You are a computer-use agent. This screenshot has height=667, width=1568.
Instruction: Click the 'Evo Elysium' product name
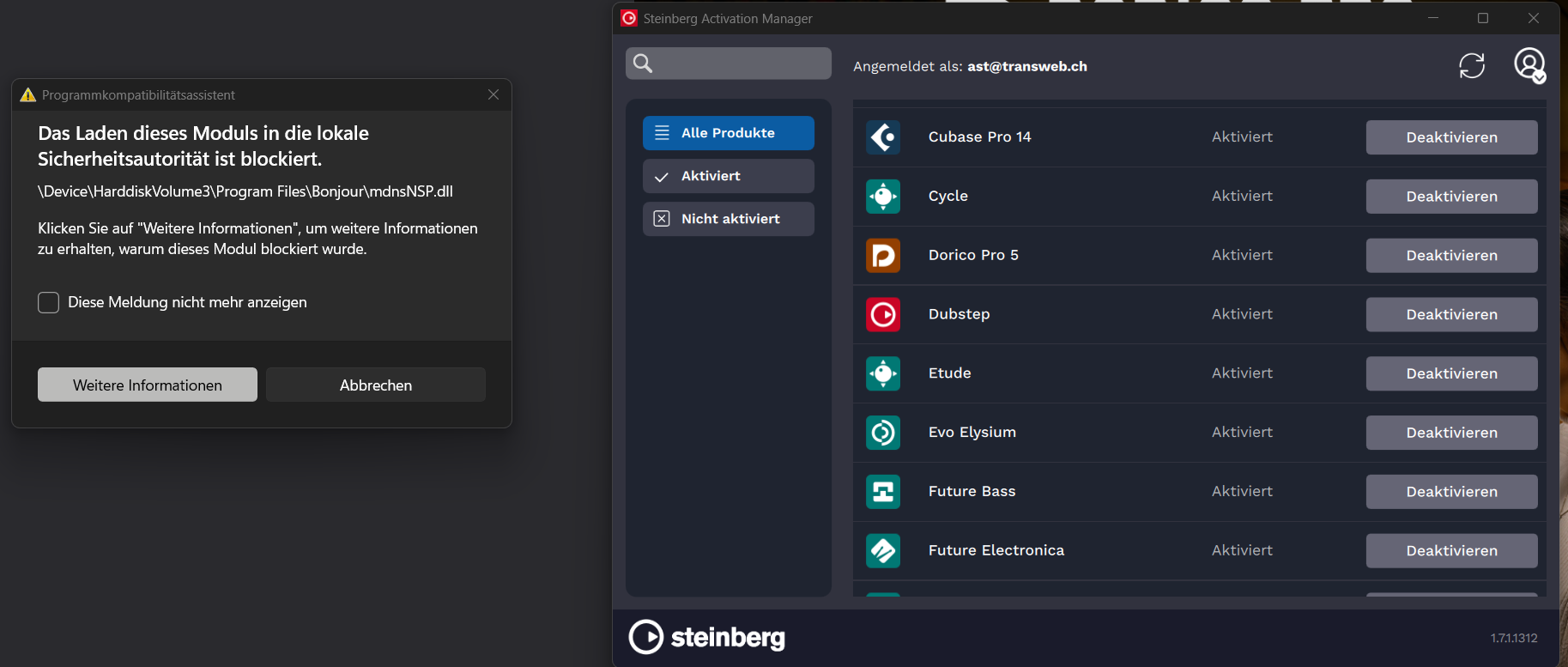[972, 432]
